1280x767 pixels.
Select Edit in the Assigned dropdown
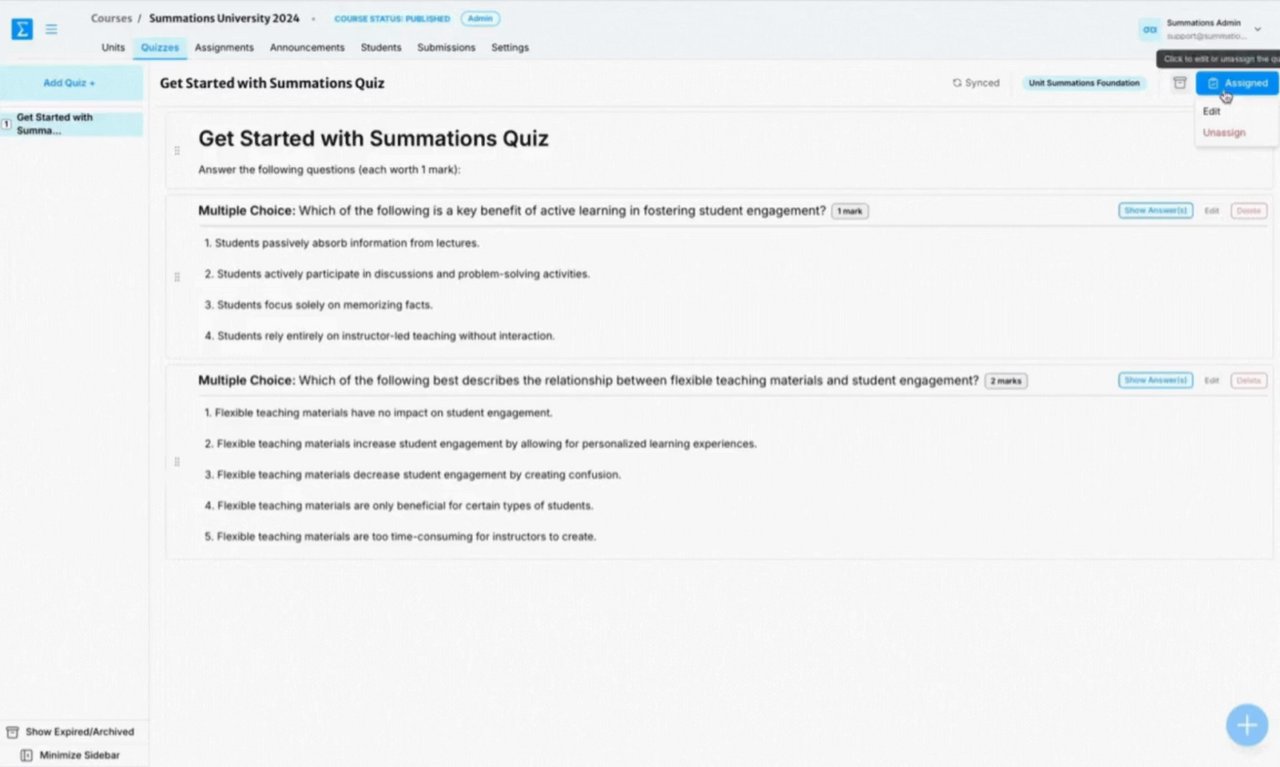(1212, 112)
